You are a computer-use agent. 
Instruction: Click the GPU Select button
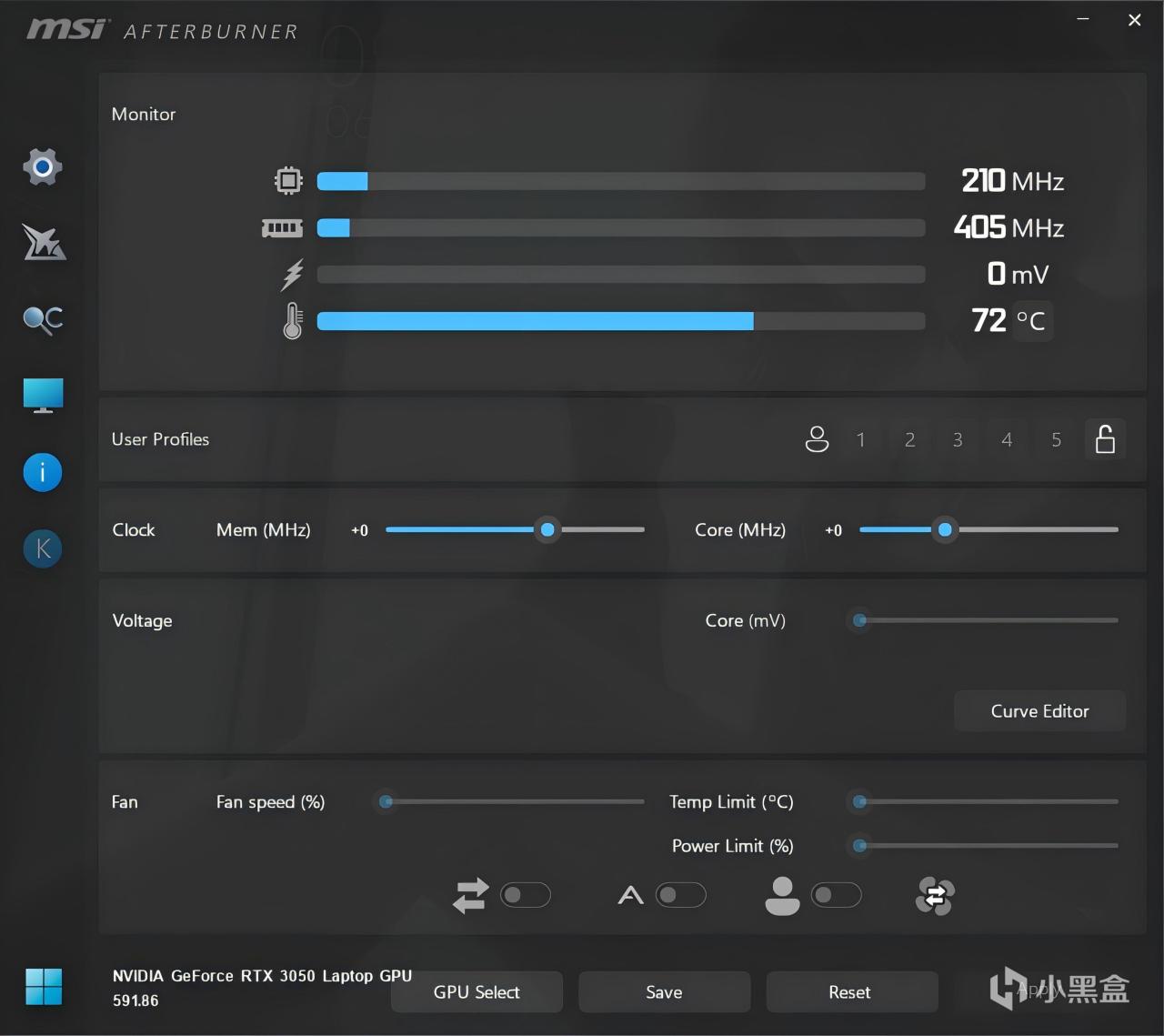pos(477,992)
